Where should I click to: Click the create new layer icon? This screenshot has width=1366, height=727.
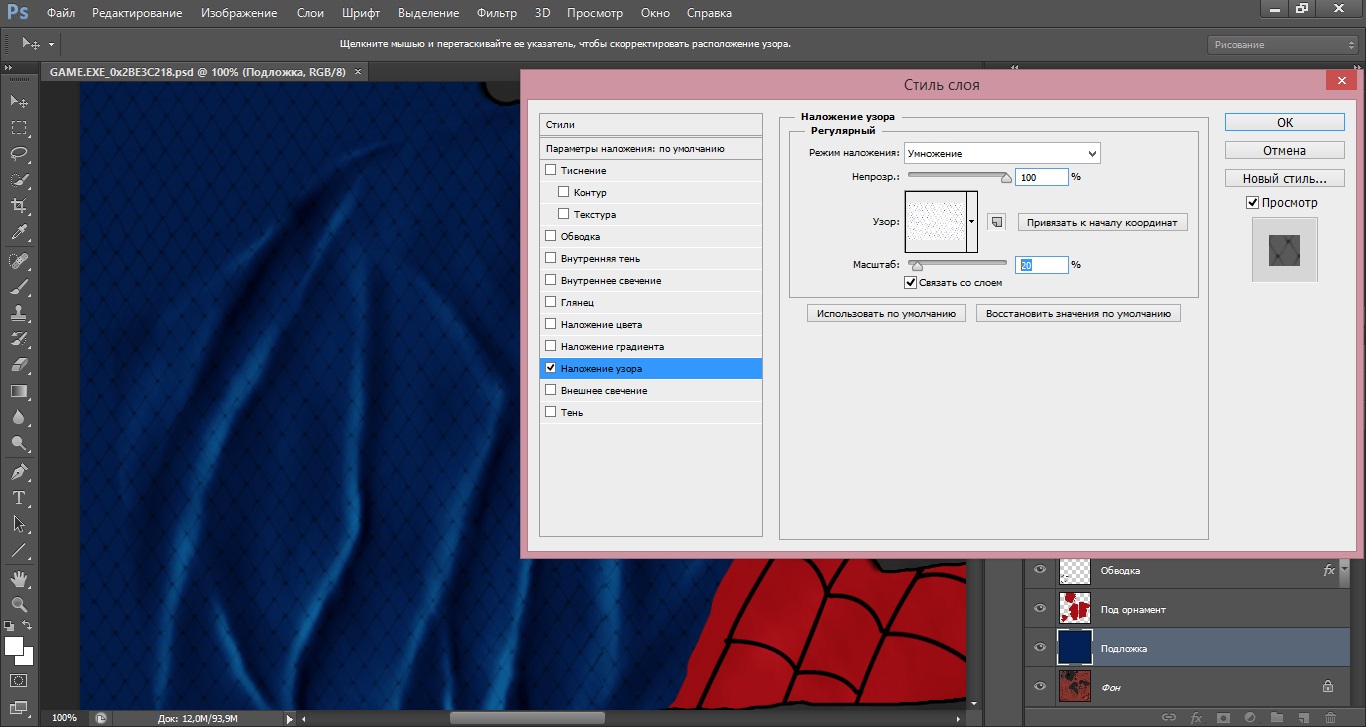tap(1304, 717)
